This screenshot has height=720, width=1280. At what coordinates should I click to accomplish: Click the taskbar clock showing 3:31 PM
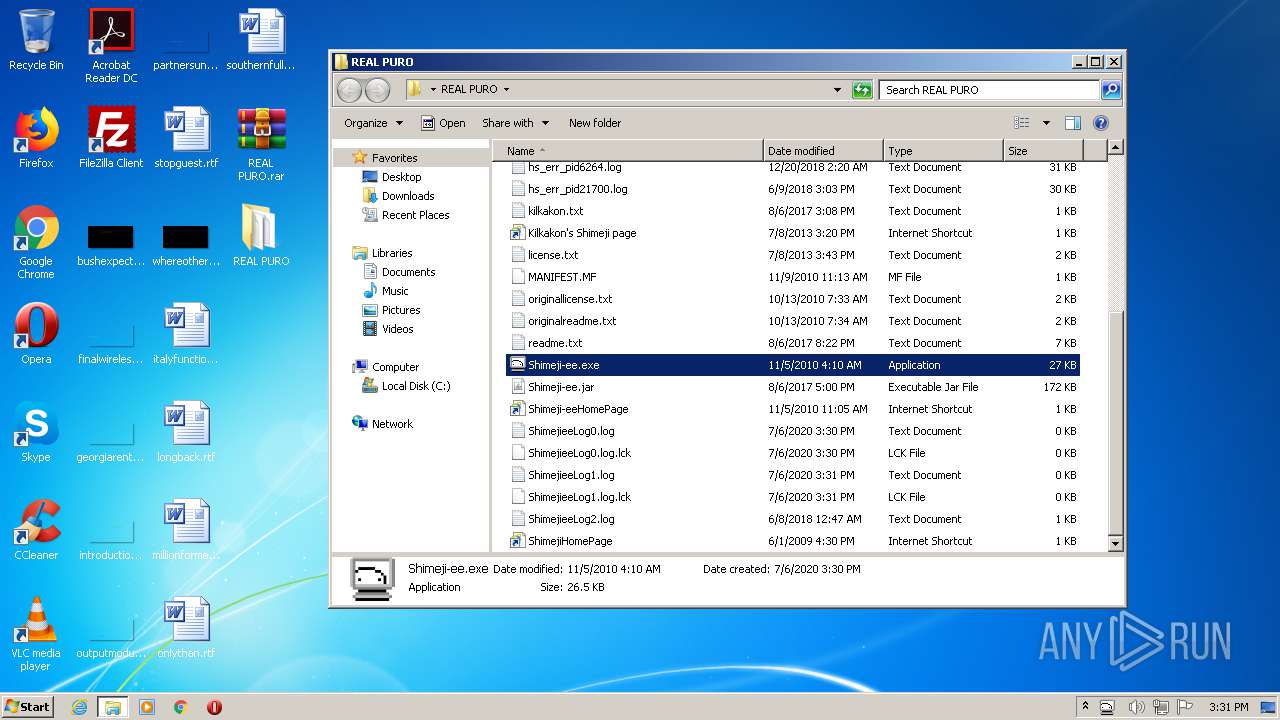click(x=1227, y=707)
